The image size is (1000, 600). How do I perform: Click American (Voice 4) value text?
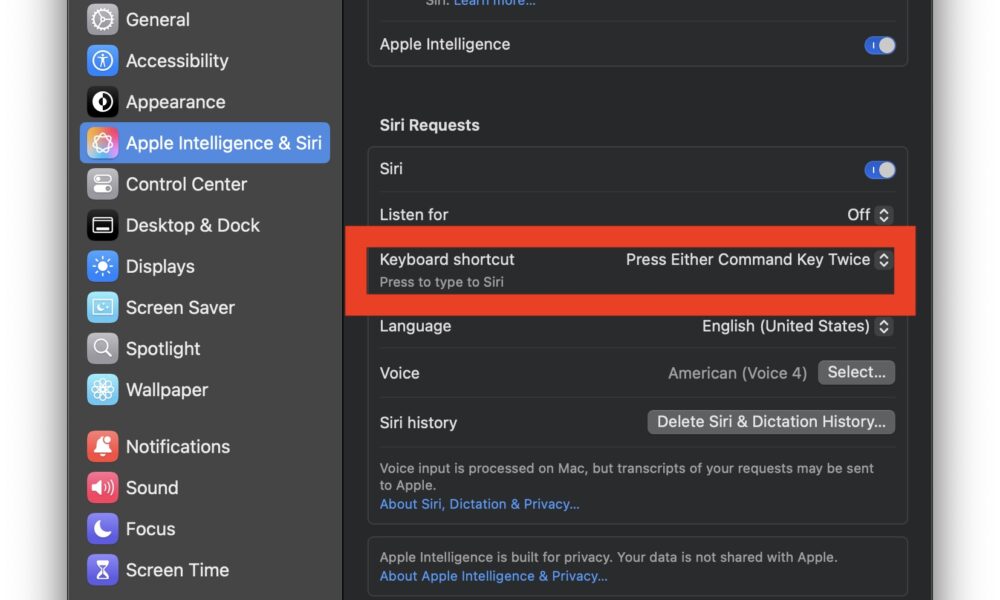[x=737, y=373]
